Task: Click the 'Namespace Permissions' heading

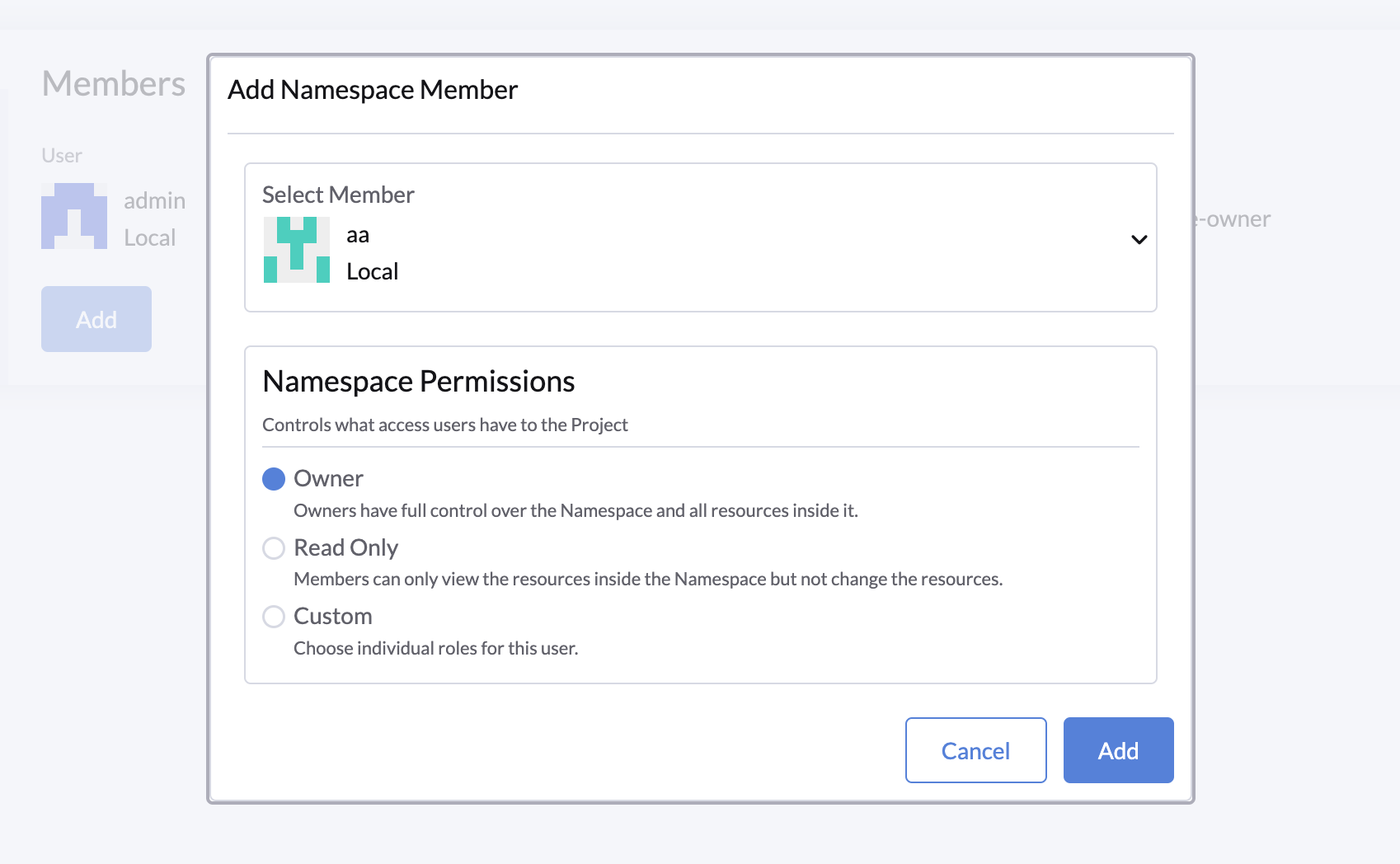Action: [x=418, y=382]
